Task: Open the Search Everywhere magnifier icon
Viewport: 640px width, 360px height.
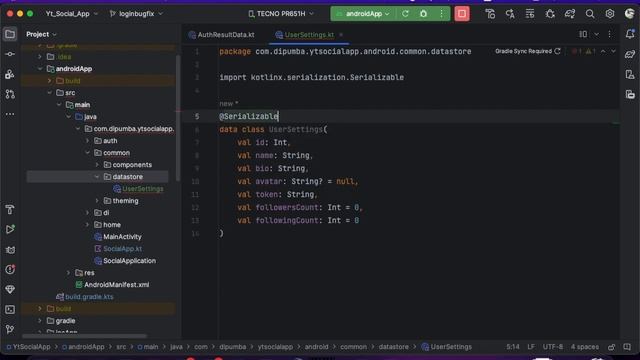Action: (x=590, y=14)
